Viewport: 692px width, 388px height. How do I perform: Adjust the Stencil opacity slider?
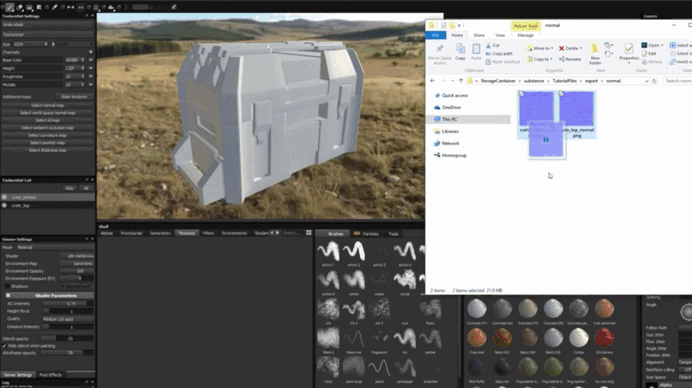pos(68,338)
